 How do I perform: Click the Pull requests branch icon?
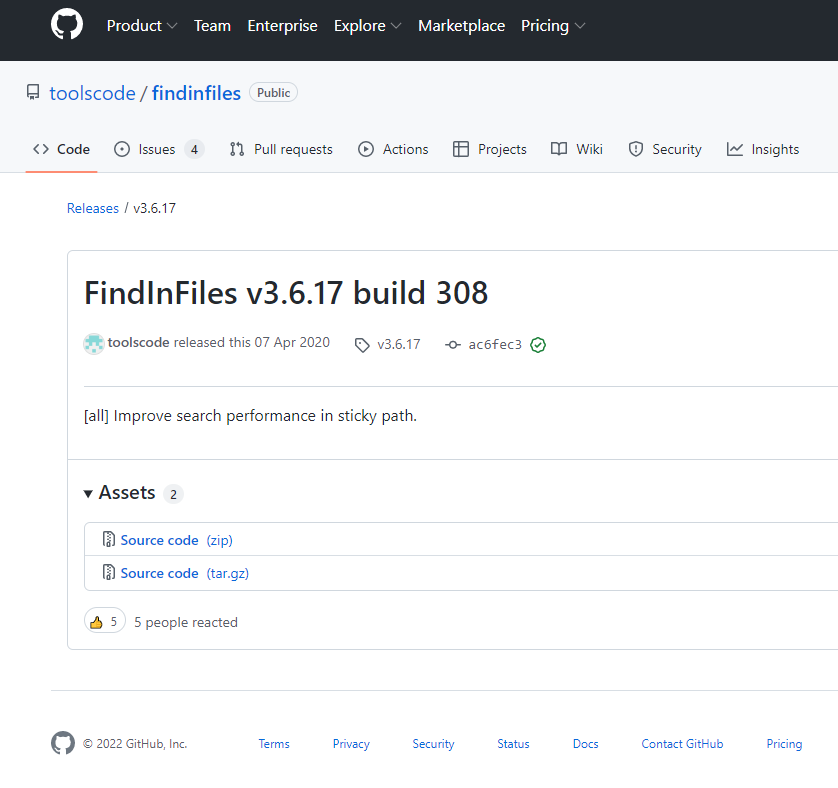click(237, 149)
